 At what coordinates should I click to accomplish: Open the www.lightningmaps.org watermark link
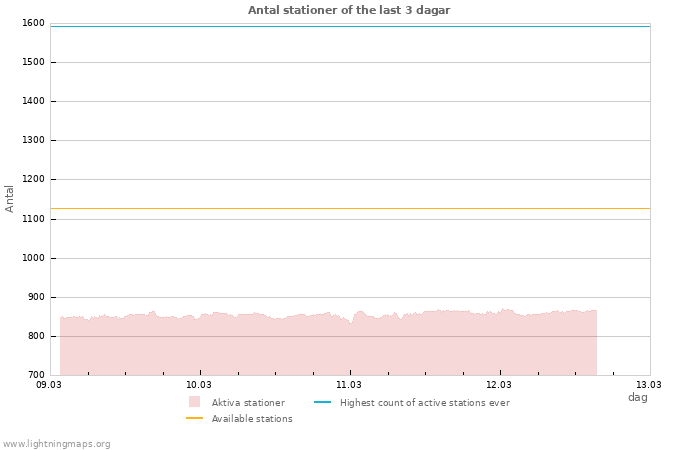tap(57, 444)
